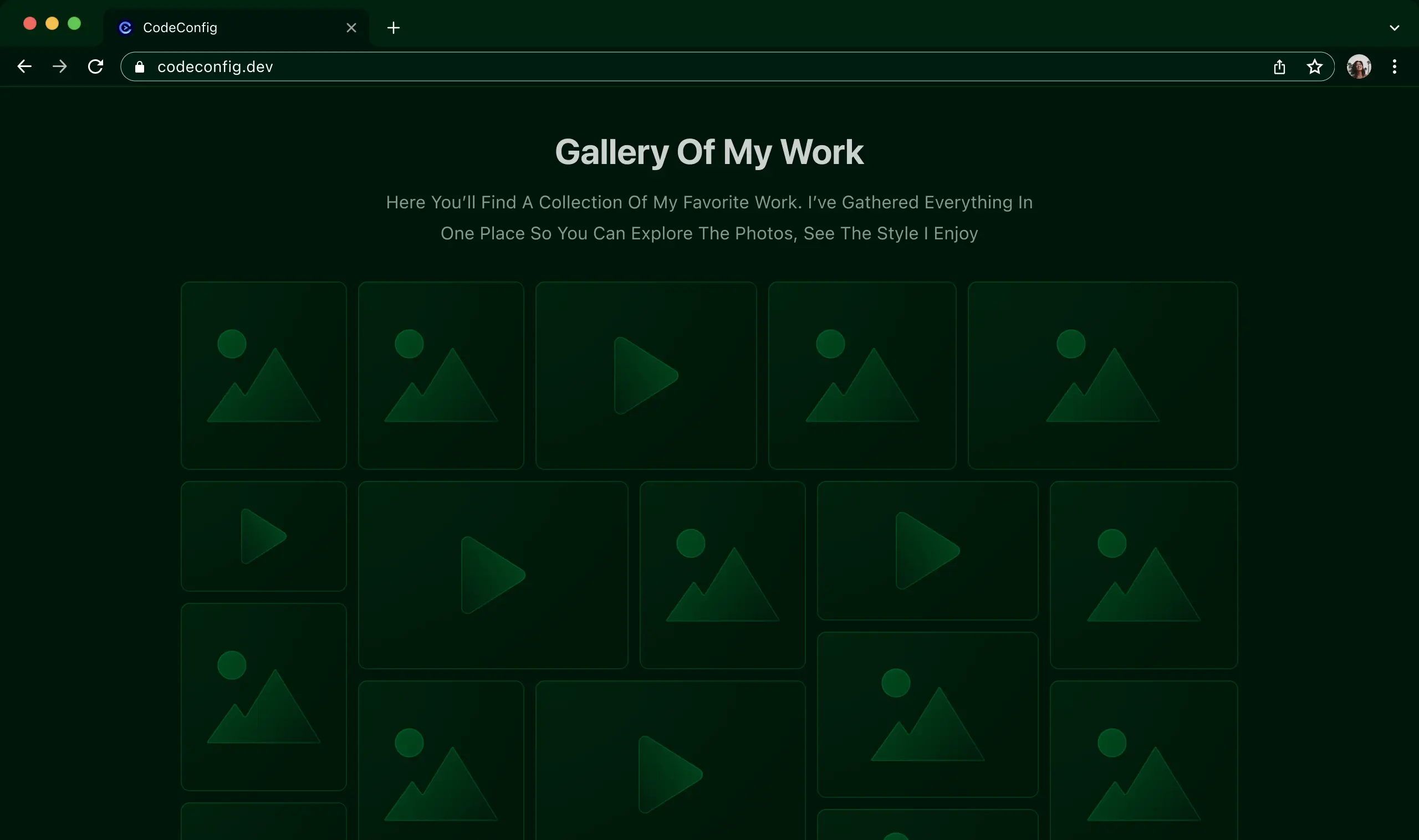The height and width of the screenshot is (840, 1419).
Task: Play the video tile in top row
Action: [x=646, y=375]
